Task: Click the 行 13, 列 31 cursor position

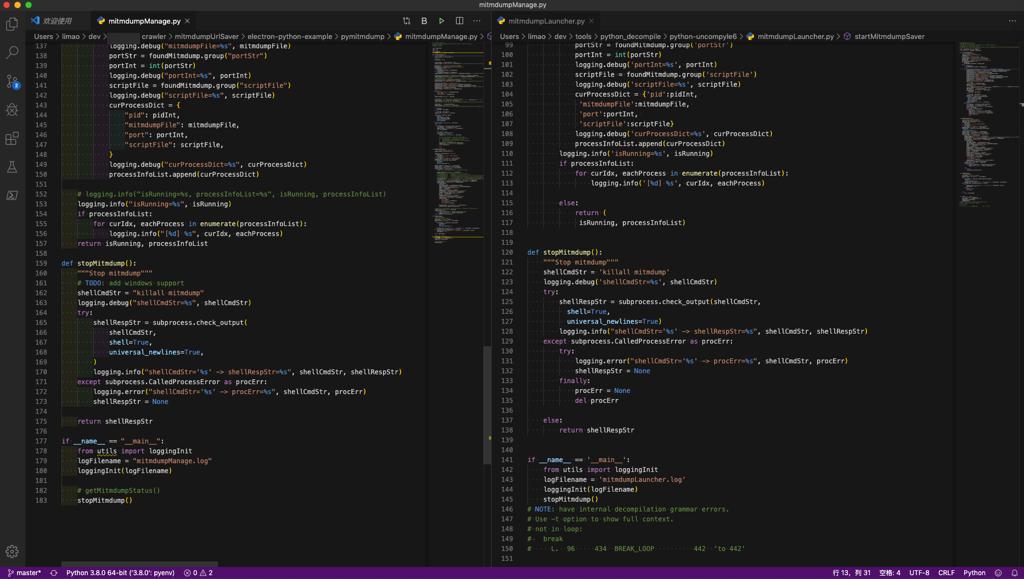Action: (x=851, y=572)
